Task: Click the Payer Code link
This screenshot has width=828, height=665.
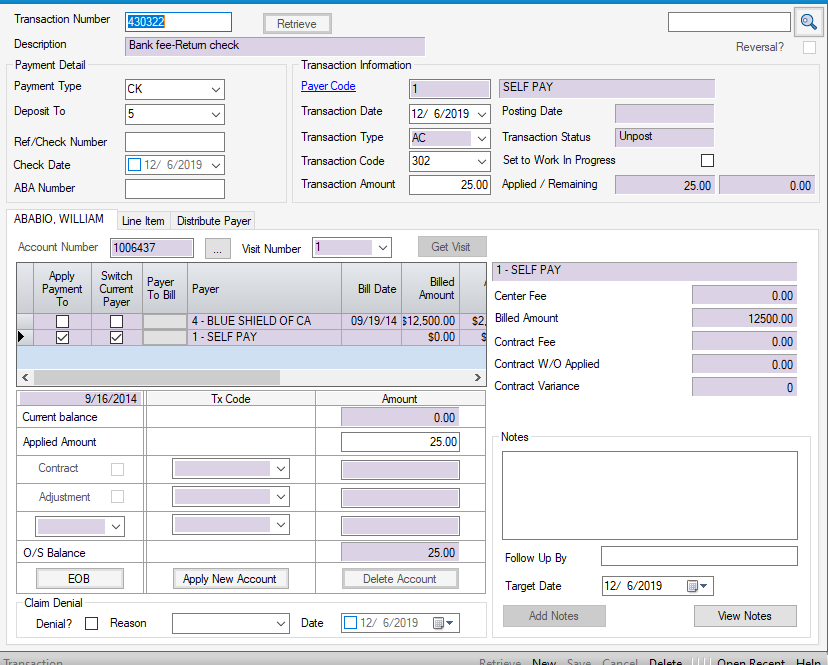Action: pos(328,87)
